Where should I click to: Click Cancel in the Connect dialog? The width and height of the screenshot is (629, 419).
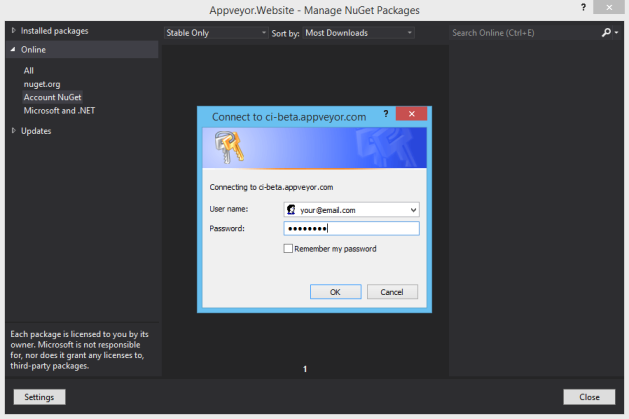[x=392, y=292]
